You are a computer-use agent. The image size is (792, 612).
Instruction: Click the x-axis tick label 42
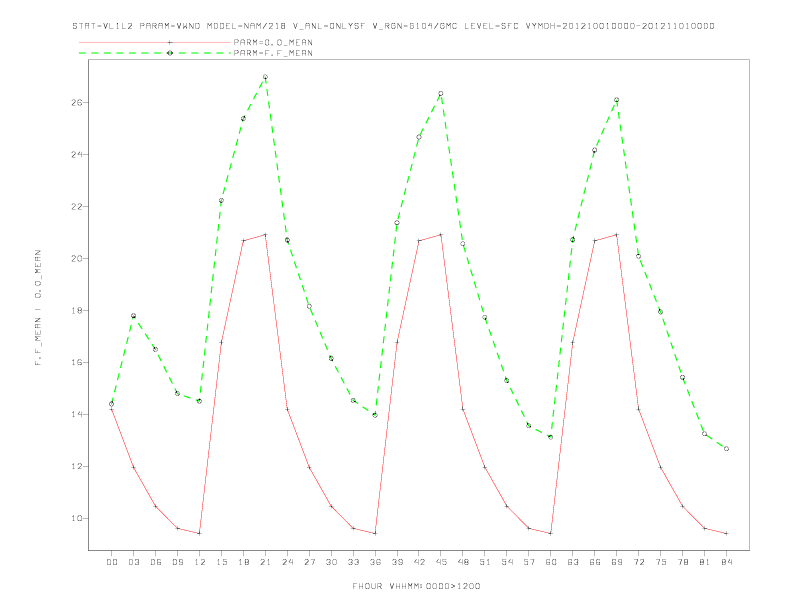click(419, 562)
